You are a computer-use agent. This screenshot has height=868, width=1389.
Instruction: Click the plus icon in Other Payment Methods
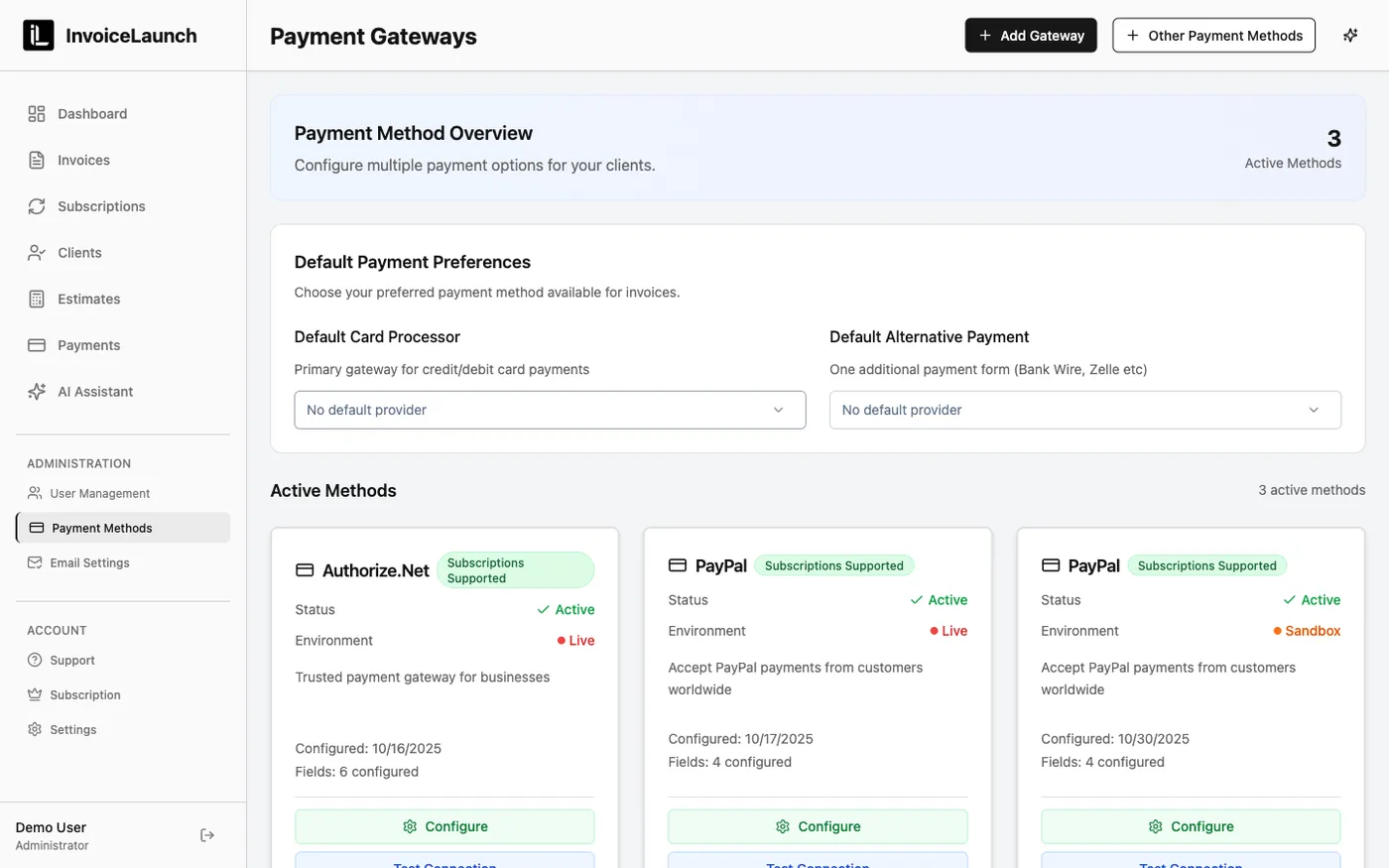pos(1133,36)
